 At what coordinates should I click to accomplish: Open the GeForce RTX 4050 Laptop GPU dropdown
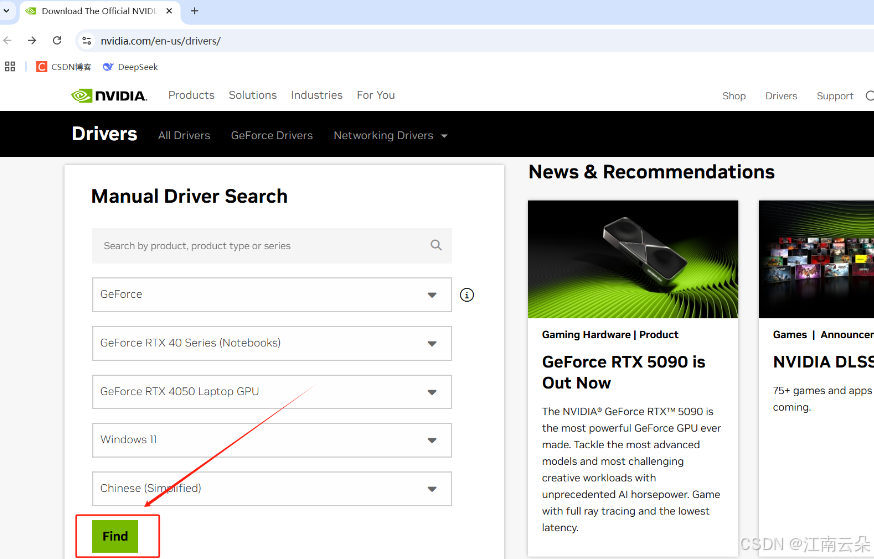point(271,392)
